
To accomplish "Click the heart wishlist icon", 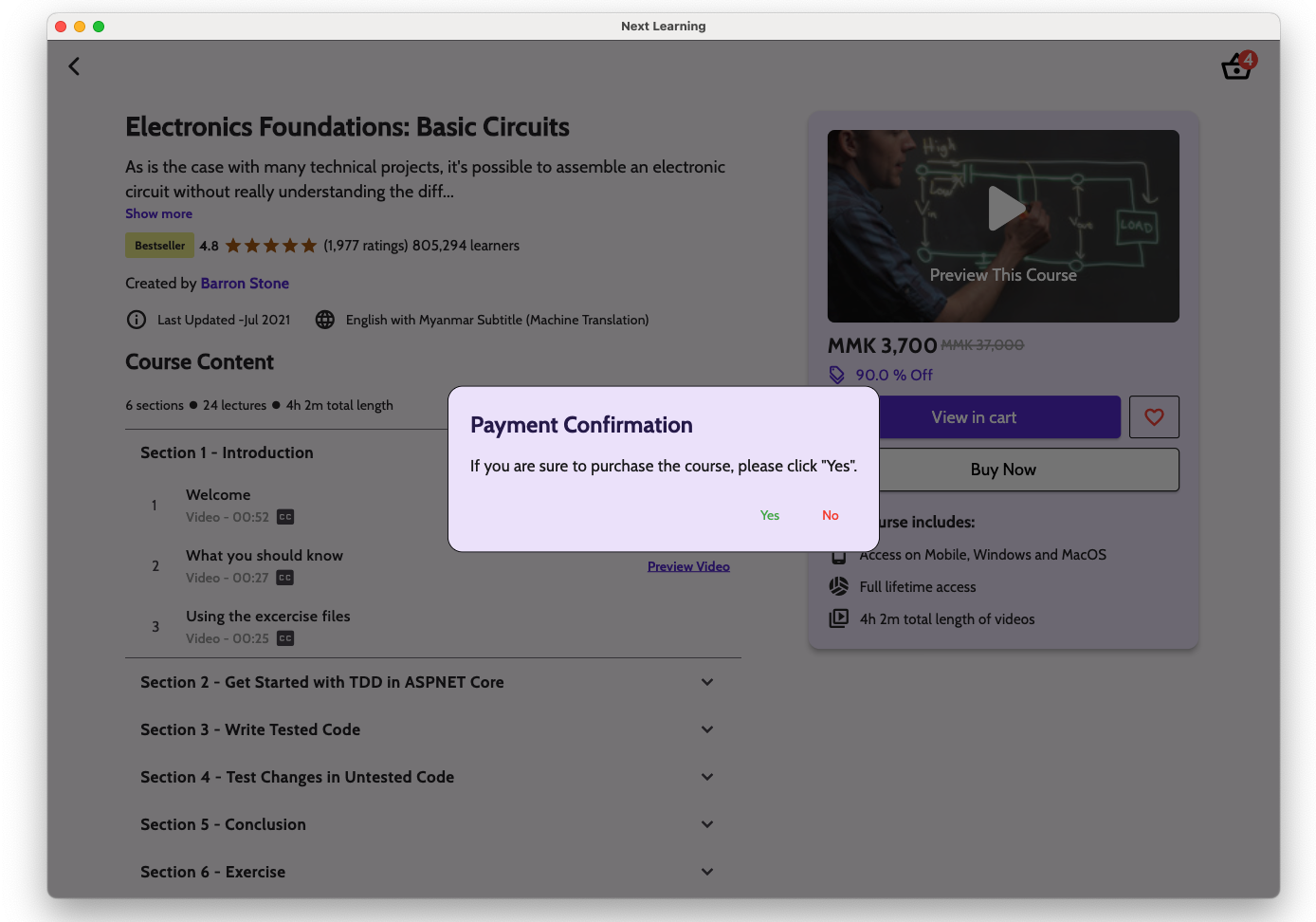I will pos(1154,417).
